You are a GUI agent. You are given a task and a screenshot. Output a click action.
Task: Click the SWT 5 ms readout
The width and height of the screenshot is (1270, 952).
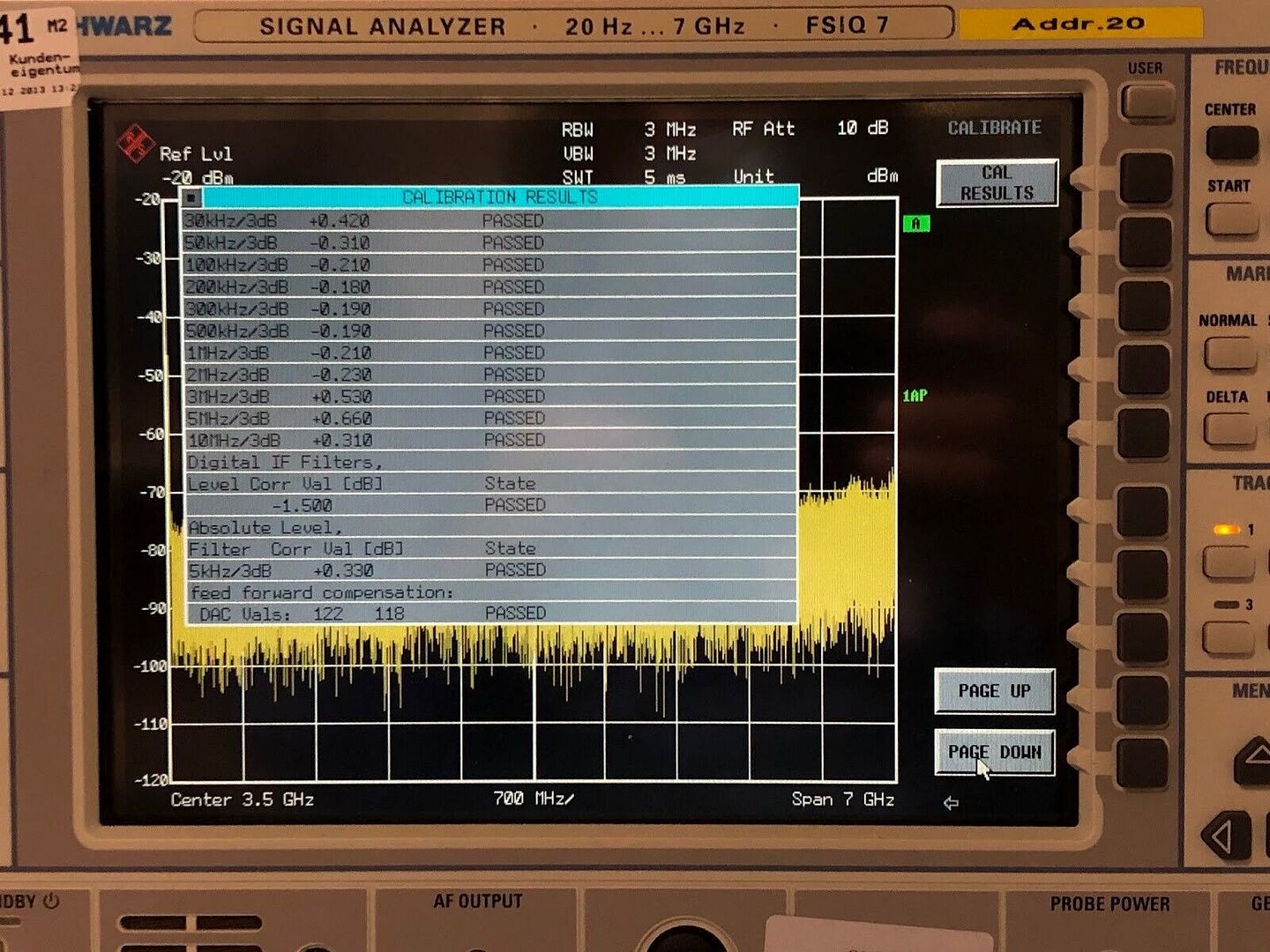coord(624,177)
